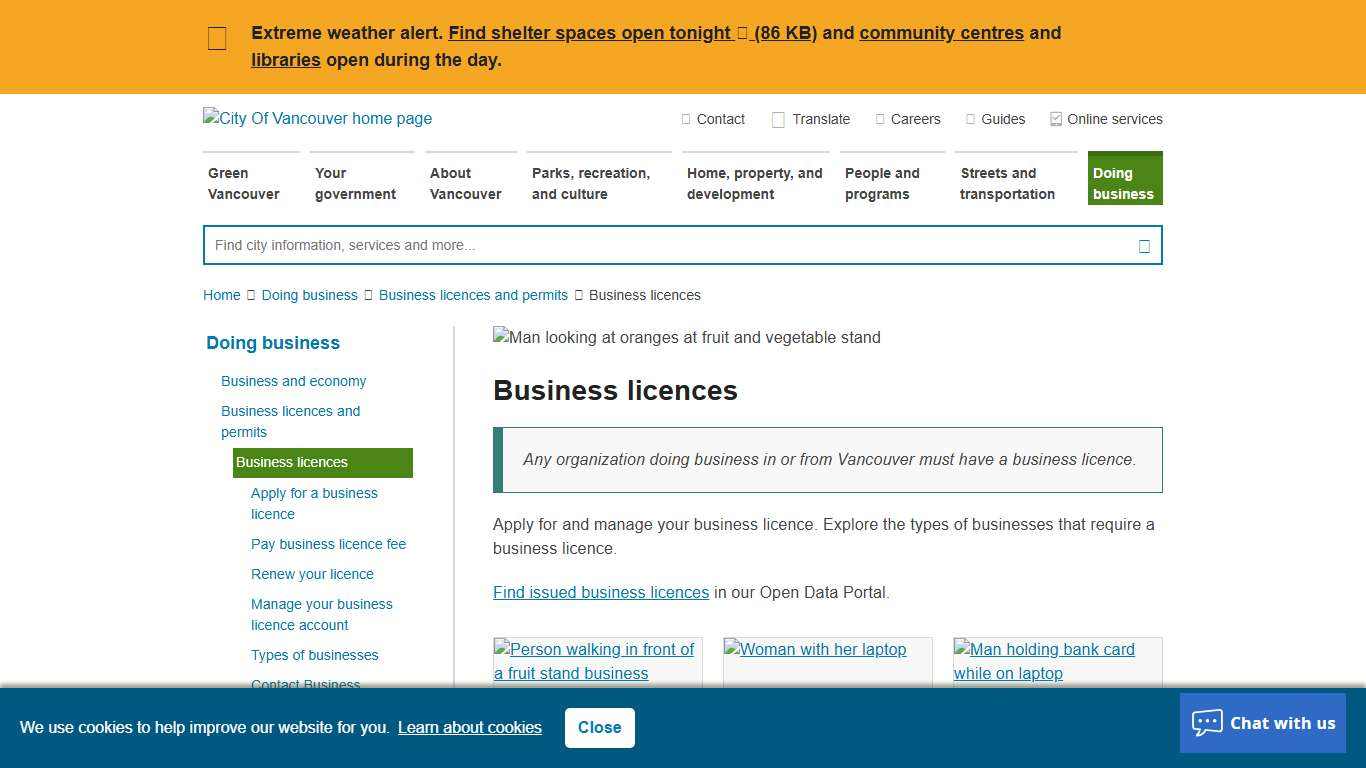Click the Online services checkmark box

(x=1055, y=118)
